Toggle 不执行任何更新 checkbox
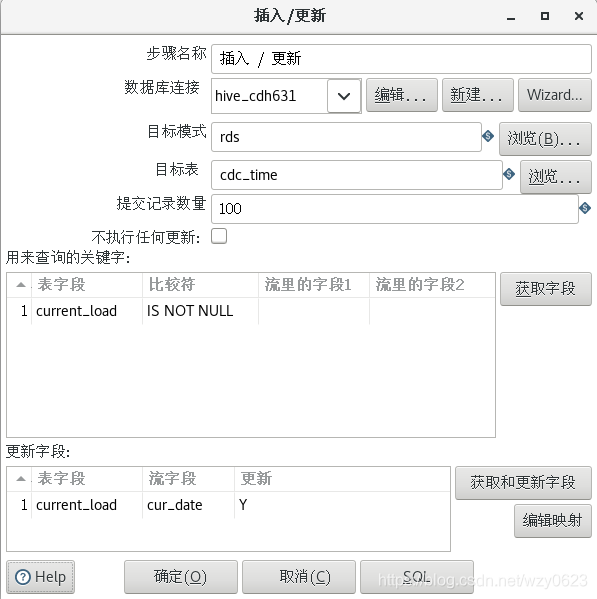Screen dimensions: 597x599 (219, 236)
